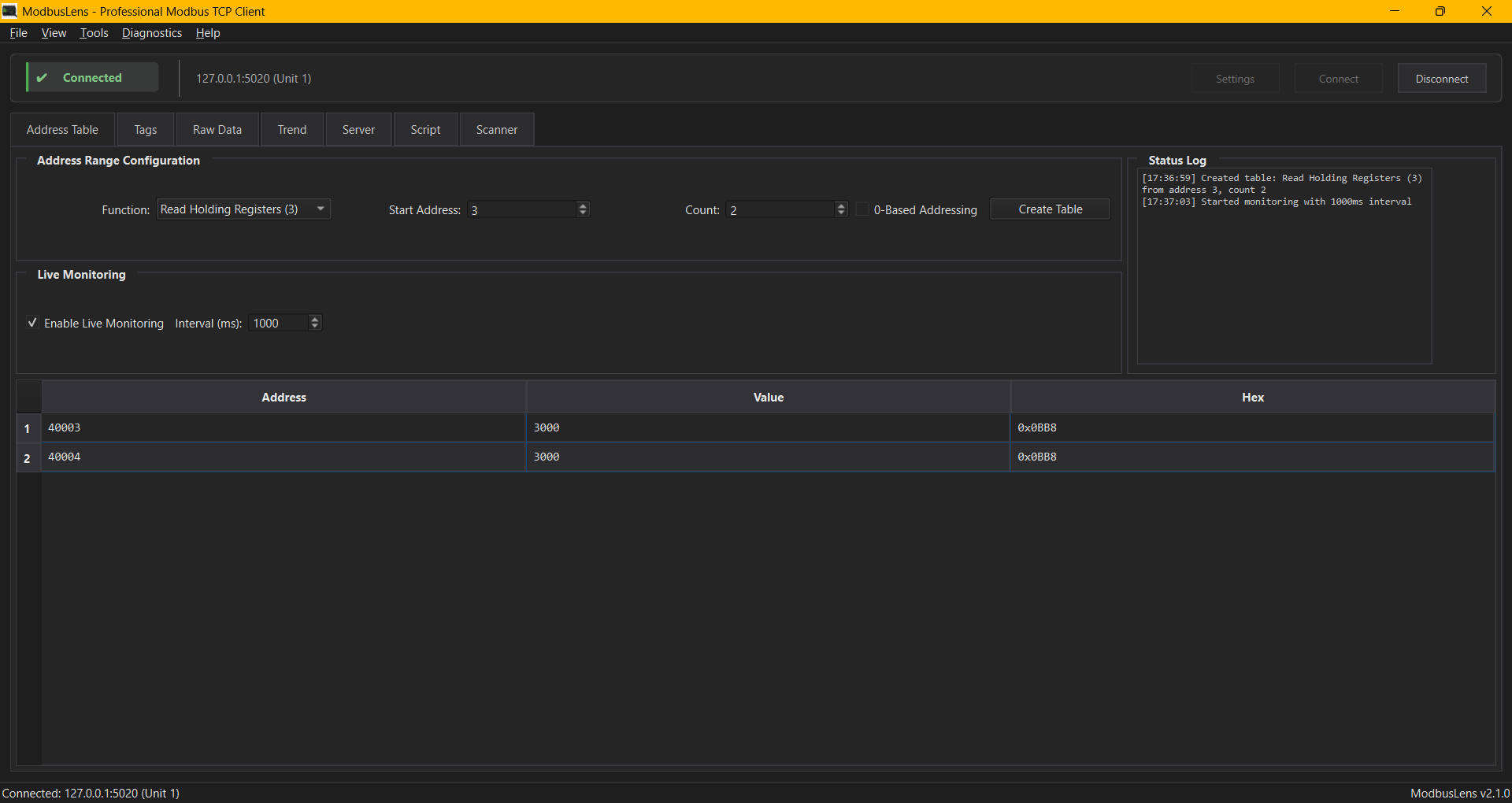
Task: Switch to the Server tab
Action: coord(358,130)
